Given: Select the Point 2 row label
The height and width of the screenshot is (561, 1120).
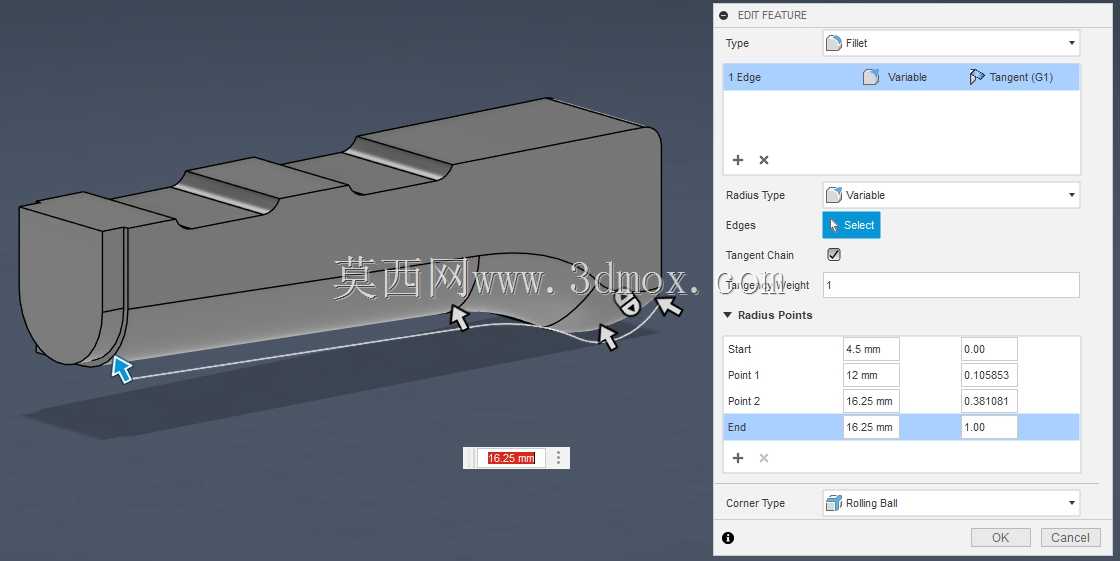Looking at the screenshot, I should [x=744, y=401].
